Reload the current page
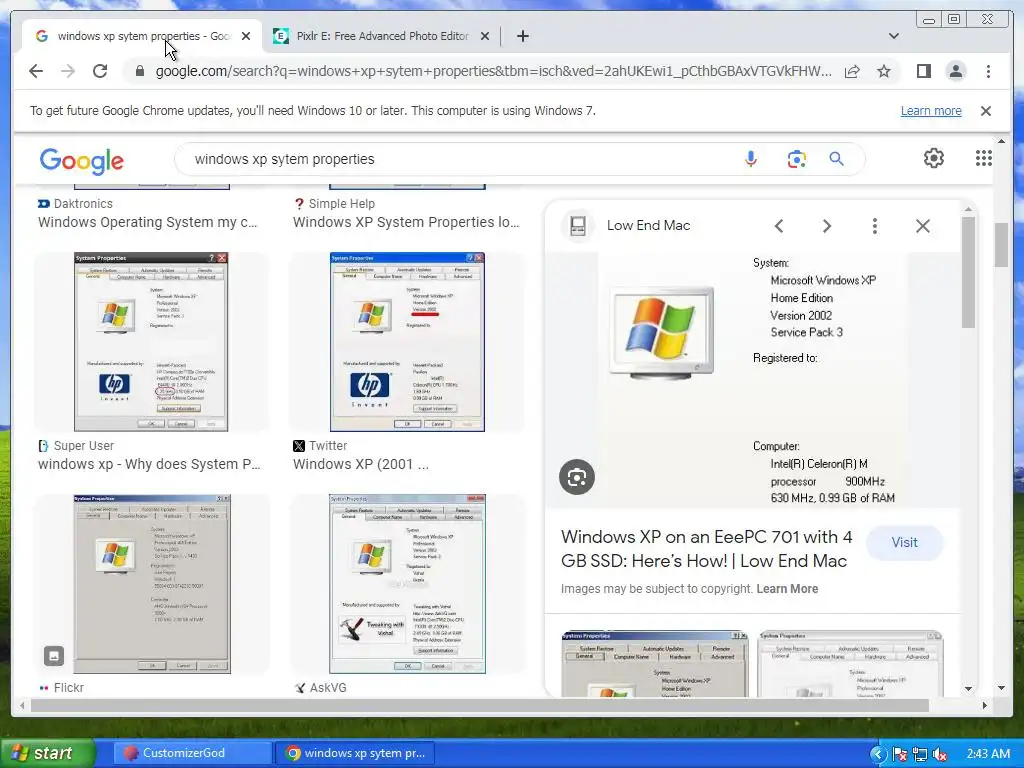The width and height of the screenshot is (1024, 768). [100, 71]
